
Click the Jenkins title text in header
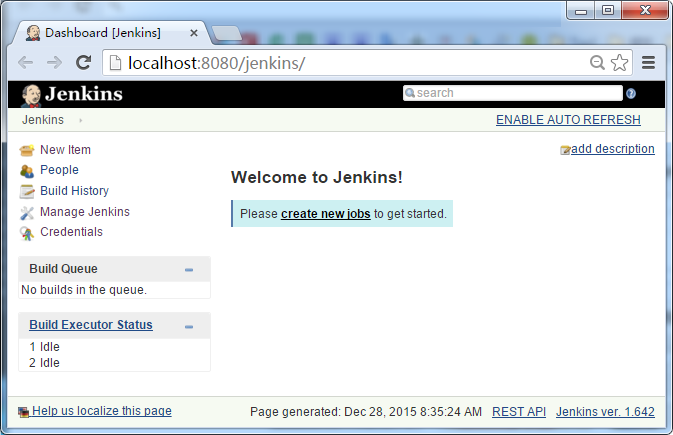[84, 94]
